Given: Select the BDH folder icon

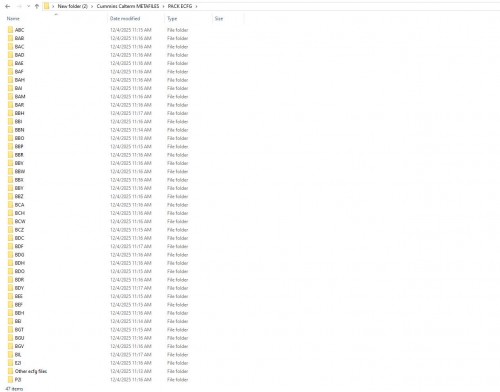Looking at the screenshot, I should (11, 263).
